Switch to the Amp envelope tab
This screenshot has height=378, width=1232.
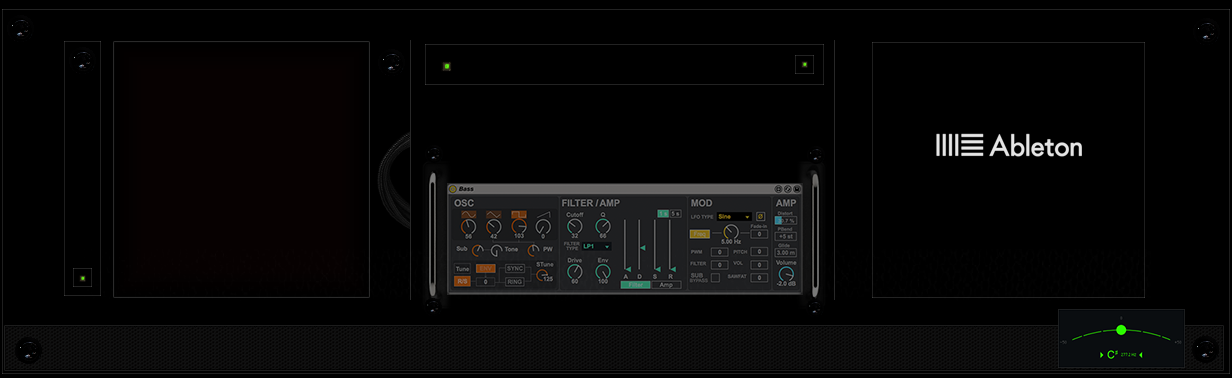tap(666, 285)
